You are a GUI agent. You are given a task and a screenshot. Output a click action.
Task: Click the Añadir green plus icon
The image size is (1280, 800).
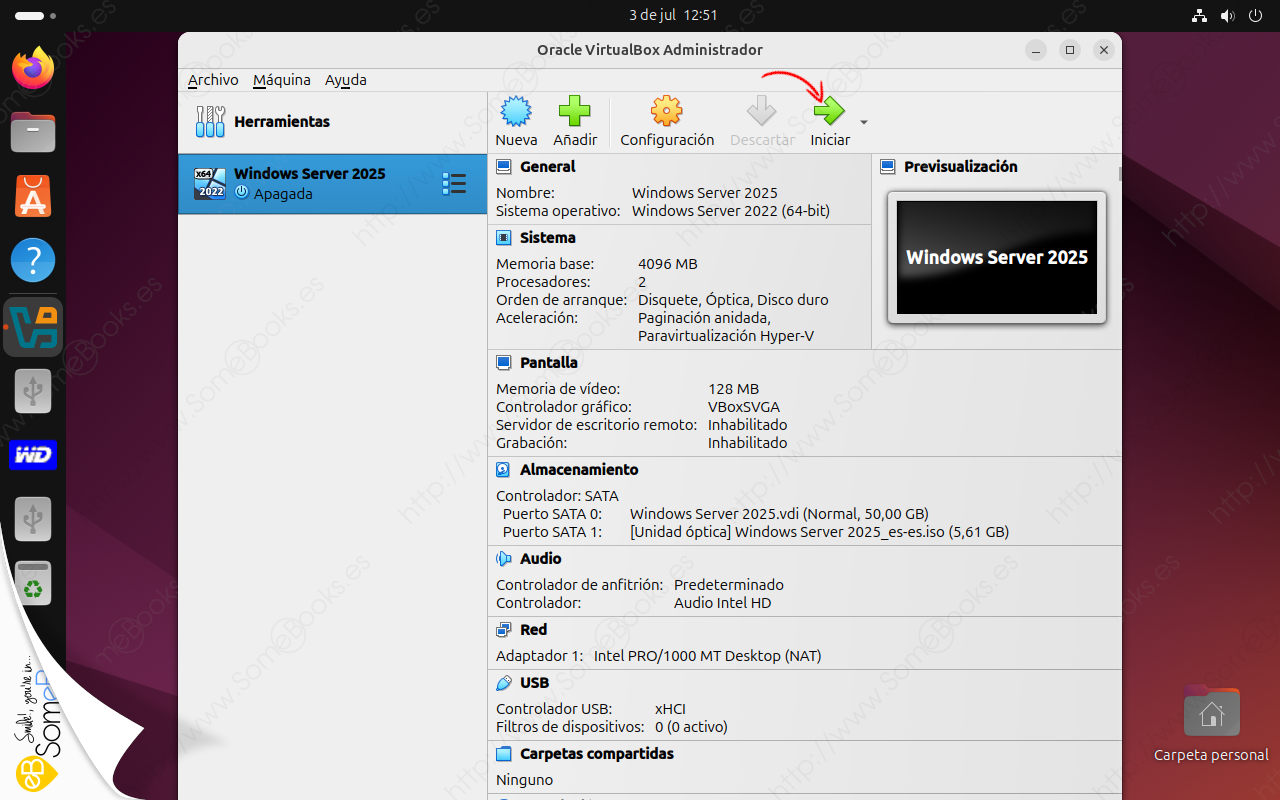tap(574, 112)
